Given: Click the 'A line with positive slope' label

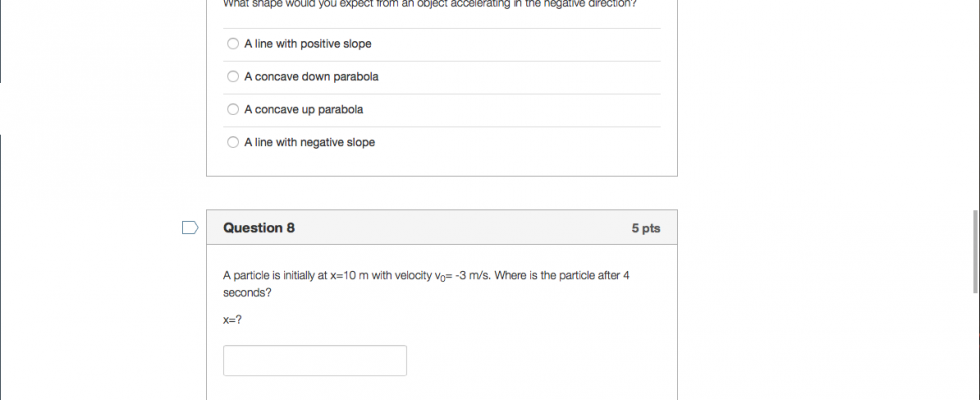Looking at the screenshot, I should point(307,44).
